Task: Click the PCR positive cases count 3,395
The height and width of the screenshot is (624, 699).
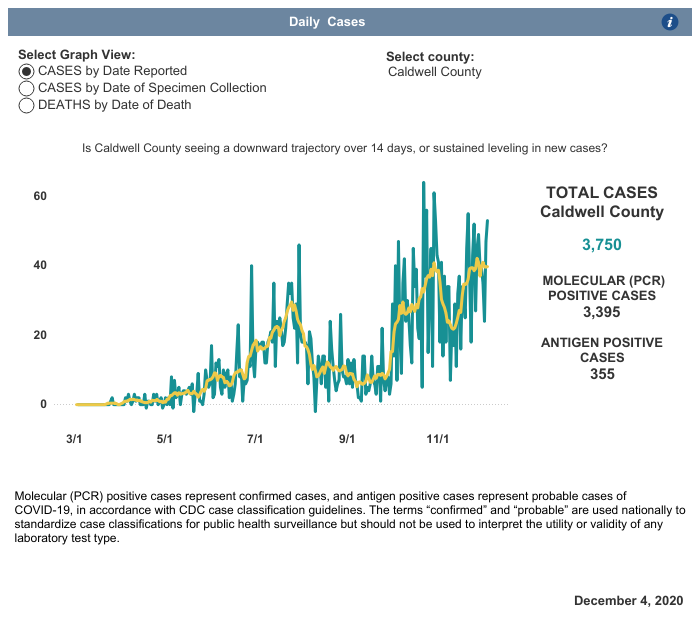Action: point(601,312)
